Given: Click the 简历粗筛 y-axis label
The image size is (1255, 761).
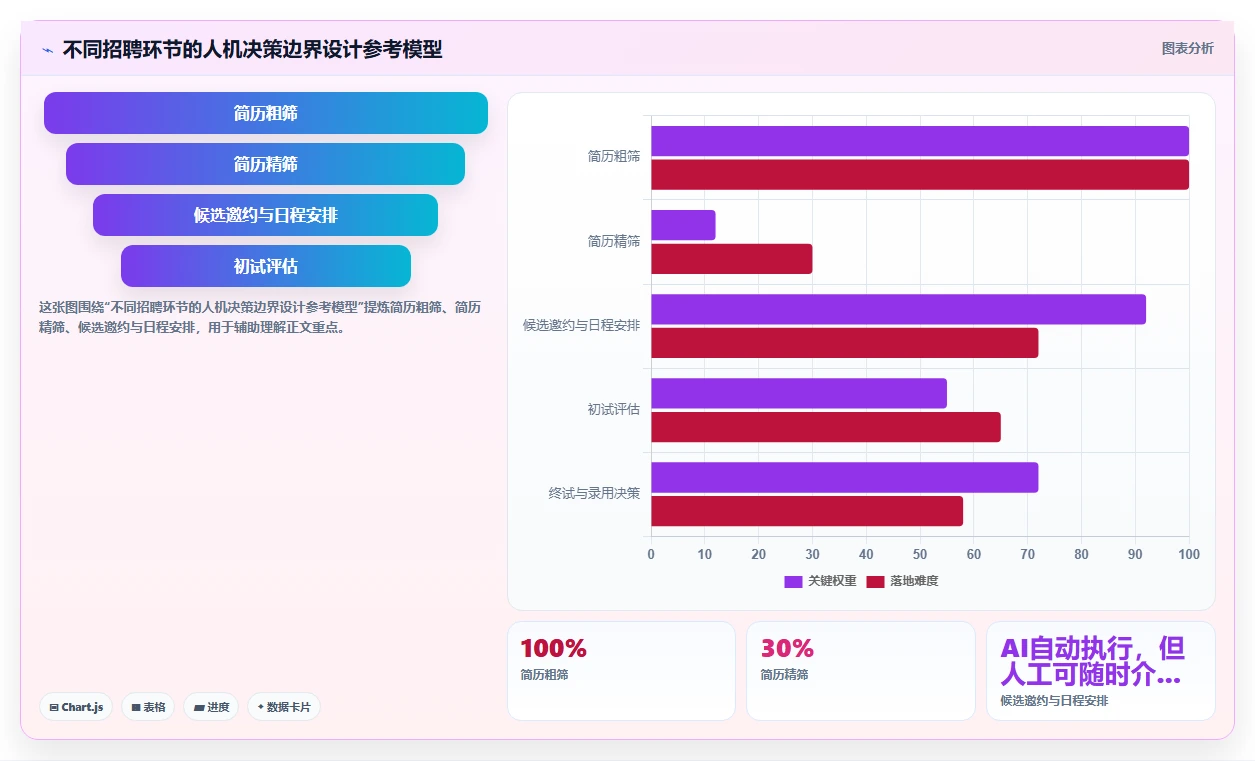Looking at the screenshot, I should [x=614, y=157].
